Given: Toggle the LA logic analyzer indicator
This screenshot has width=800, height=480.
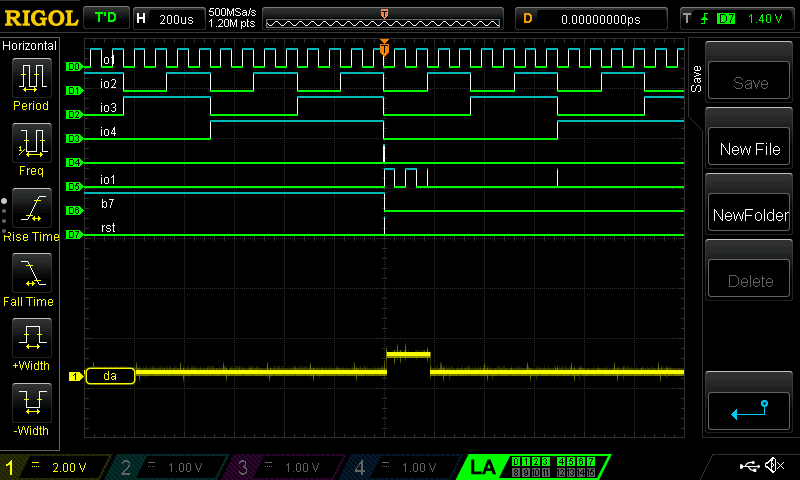Looking at the screenshot, I should (x=483, y=467).
